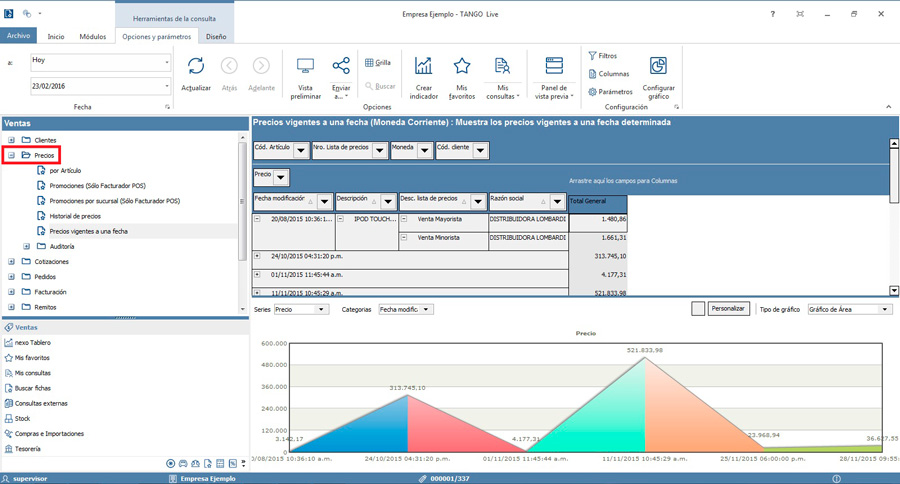Click the percent icon in bottom module strip
900x484 pixels.
pos(232,463)
